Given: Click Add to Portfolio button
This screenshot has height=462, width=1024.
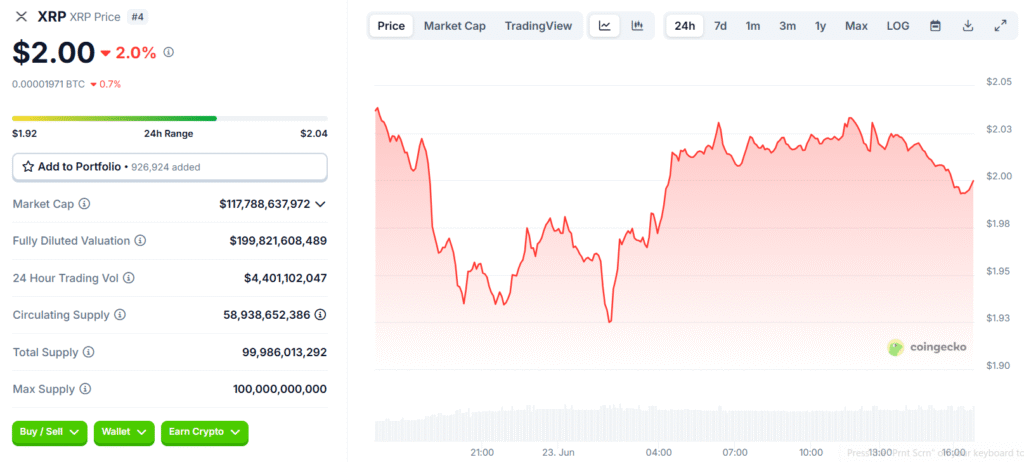Looking at the screenshot, I should point(170,167).
